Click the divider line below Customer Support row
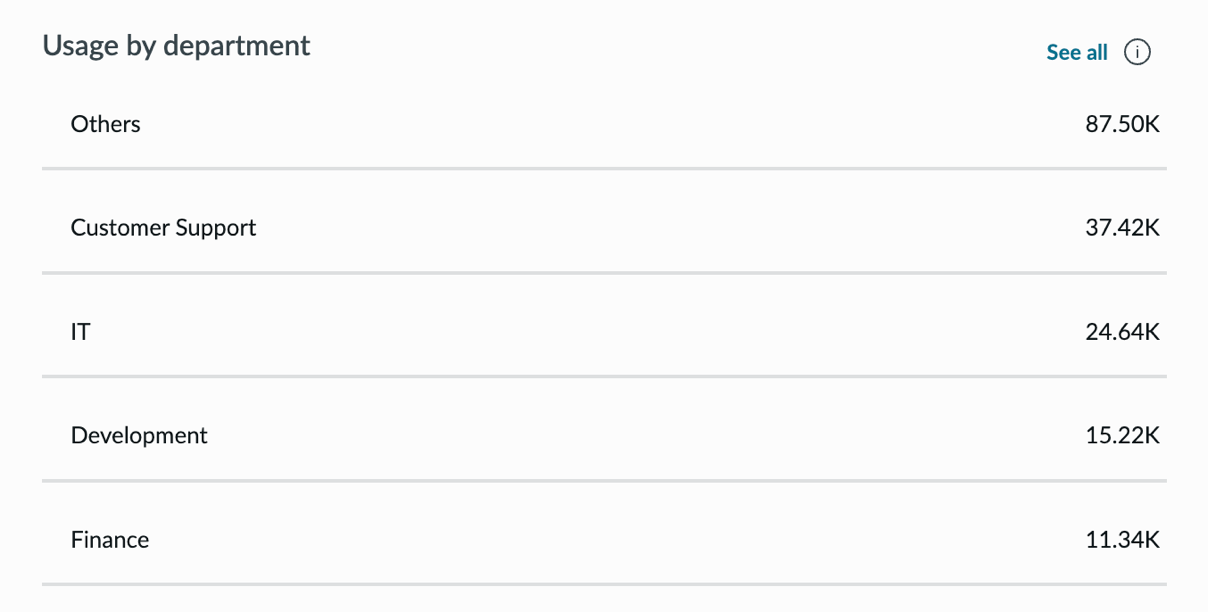The width and height of the screenshot is (1208, 612). coord(604,272)
